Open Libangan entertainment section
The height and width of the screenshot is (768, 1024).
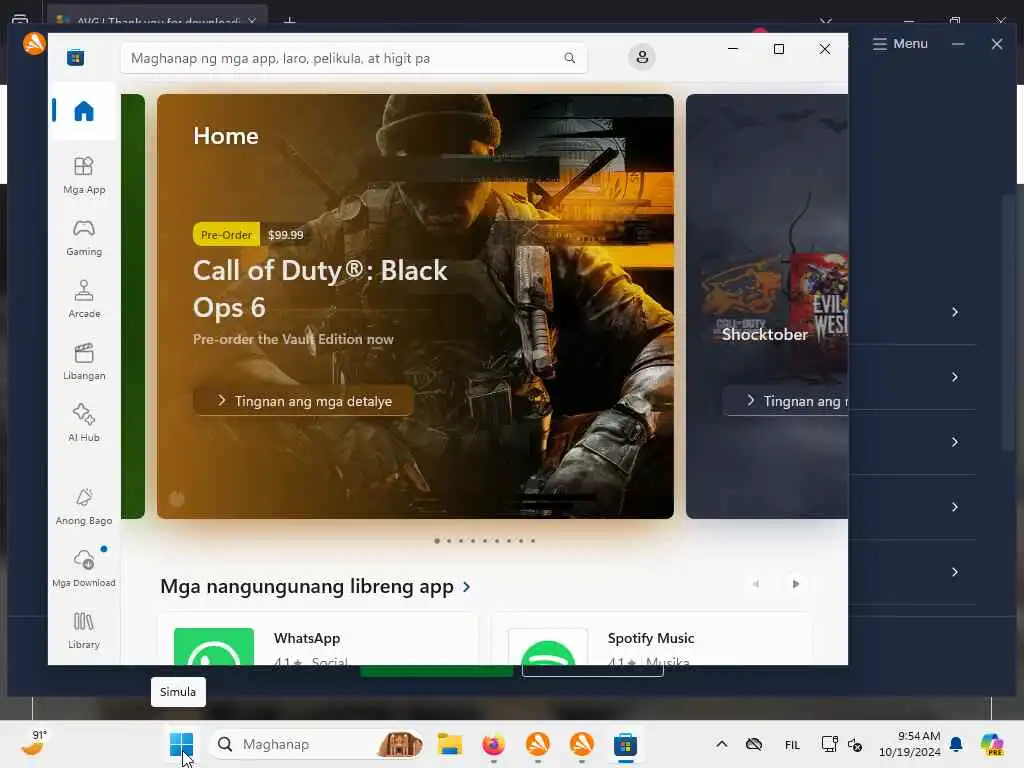point(84,361)
